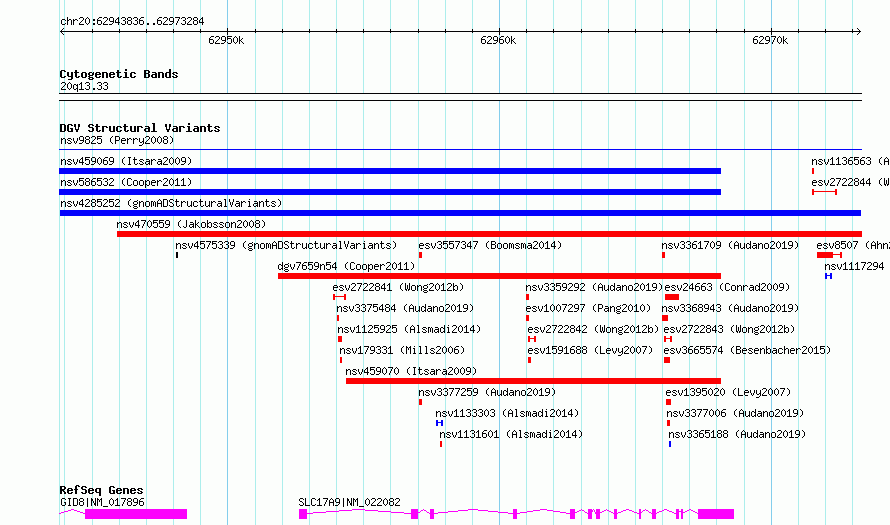Screen dimensions: 890x525
Task: Click the esv3665574 (Besenbacher2015) label
Action: pyautogui.click(x=748, y=350)
